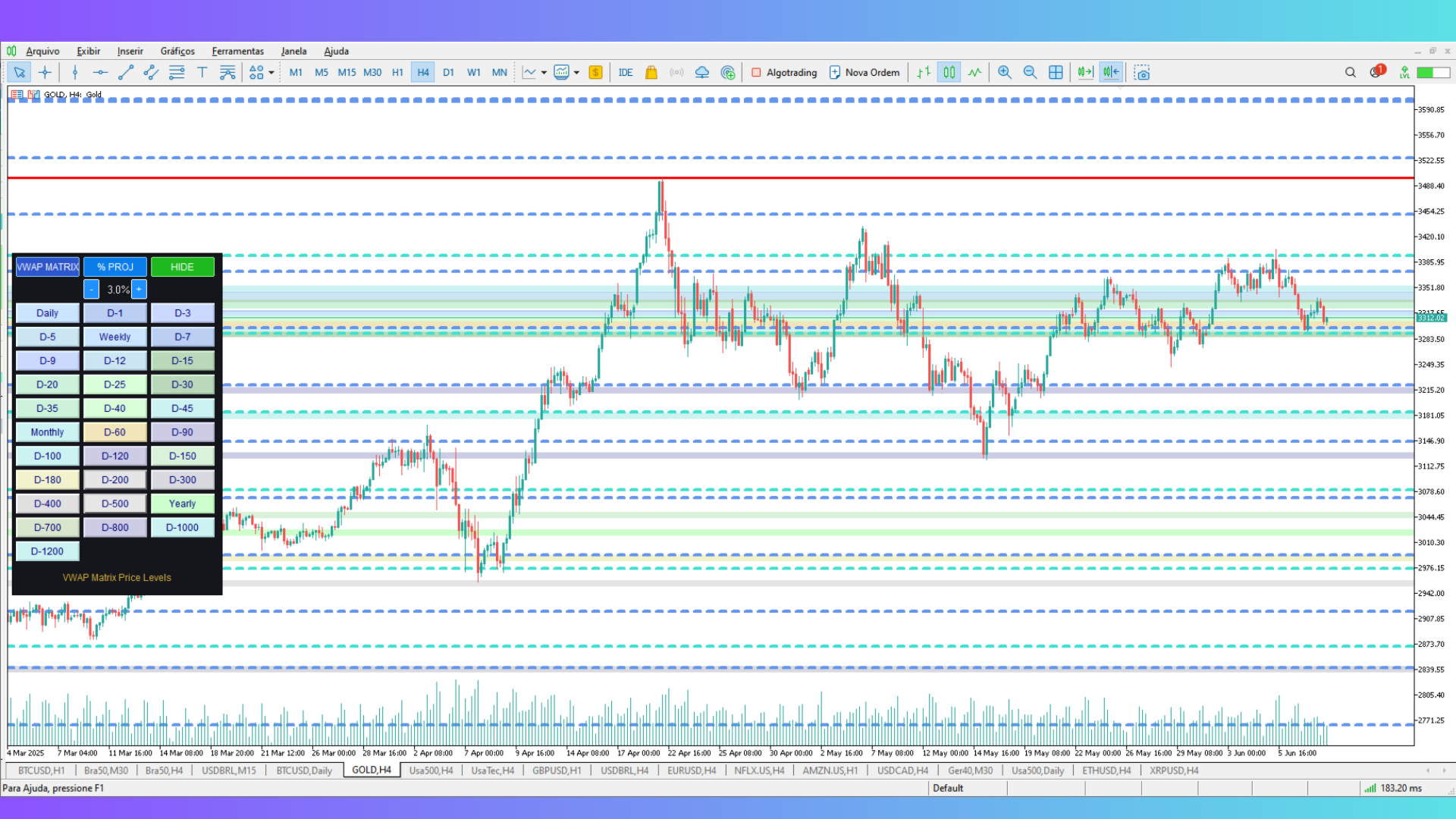1456x819 pixels.
Task: Open the tile windows grid icon
Action: tap(1056, 73)
